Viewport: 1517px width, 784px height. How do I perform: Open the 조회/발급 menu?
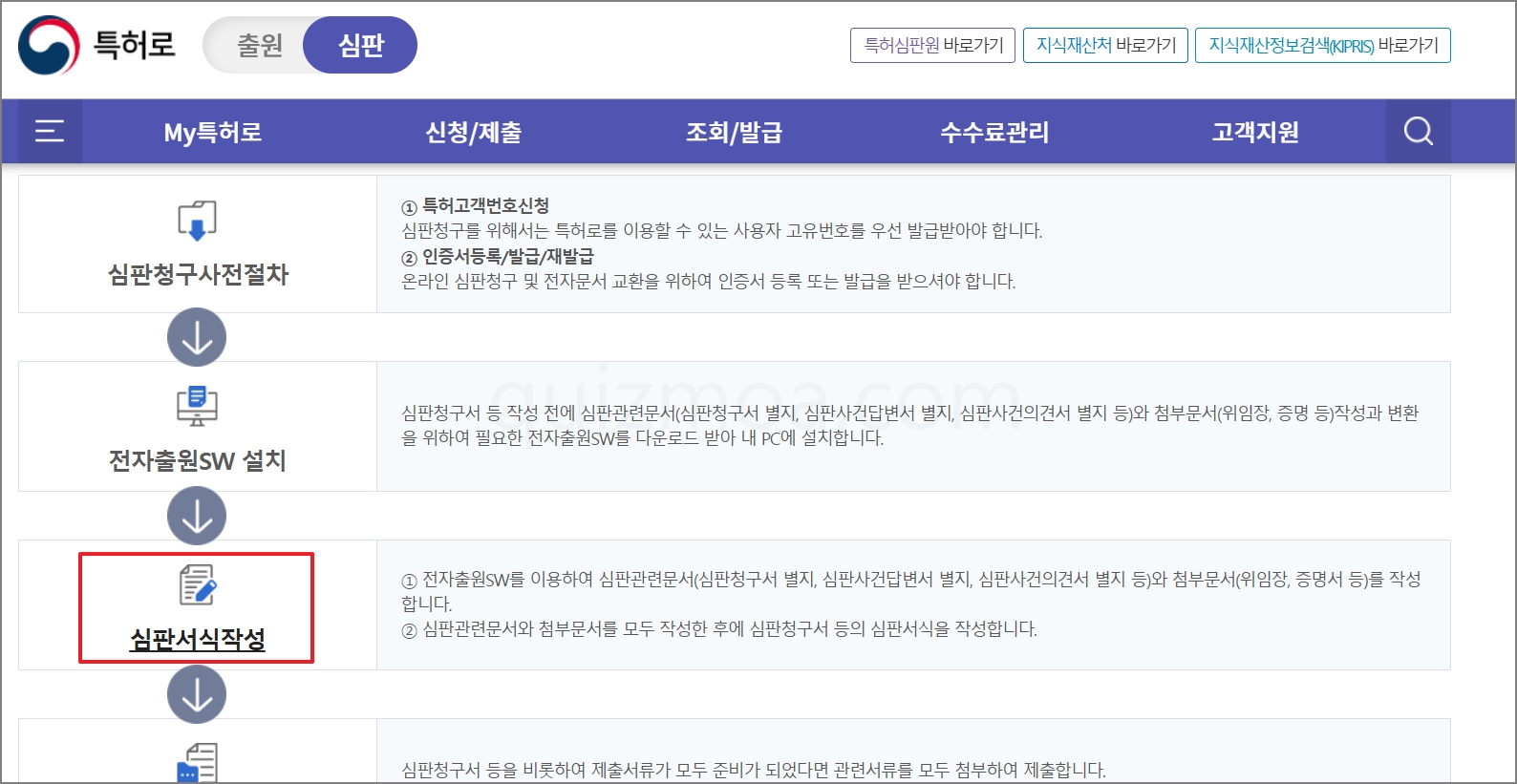[x=734, y=132]
